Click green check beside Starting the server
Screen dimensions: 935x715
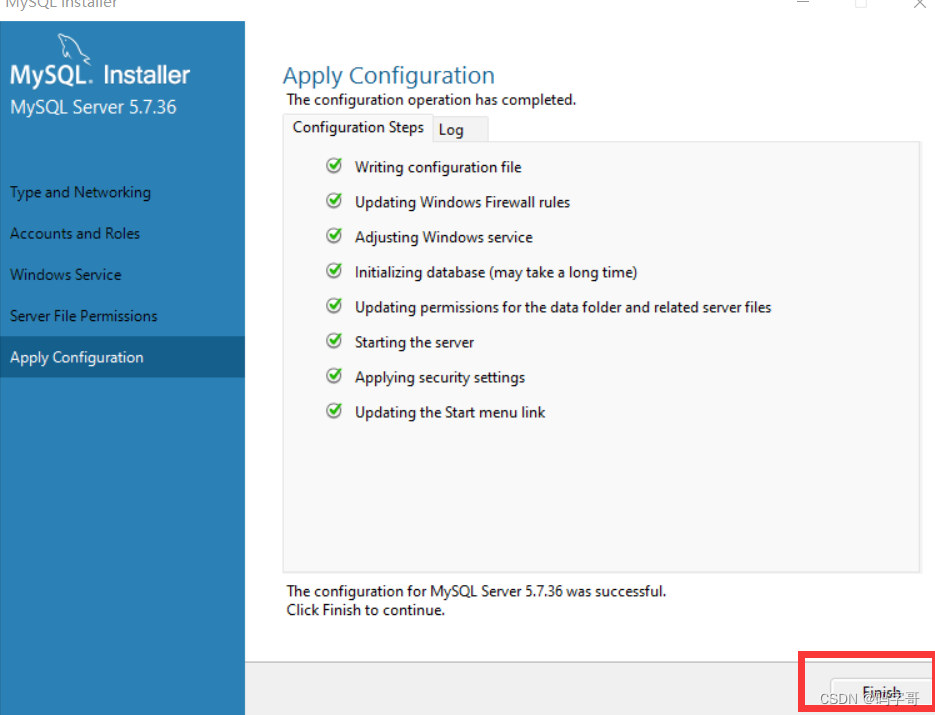[334, 341]
